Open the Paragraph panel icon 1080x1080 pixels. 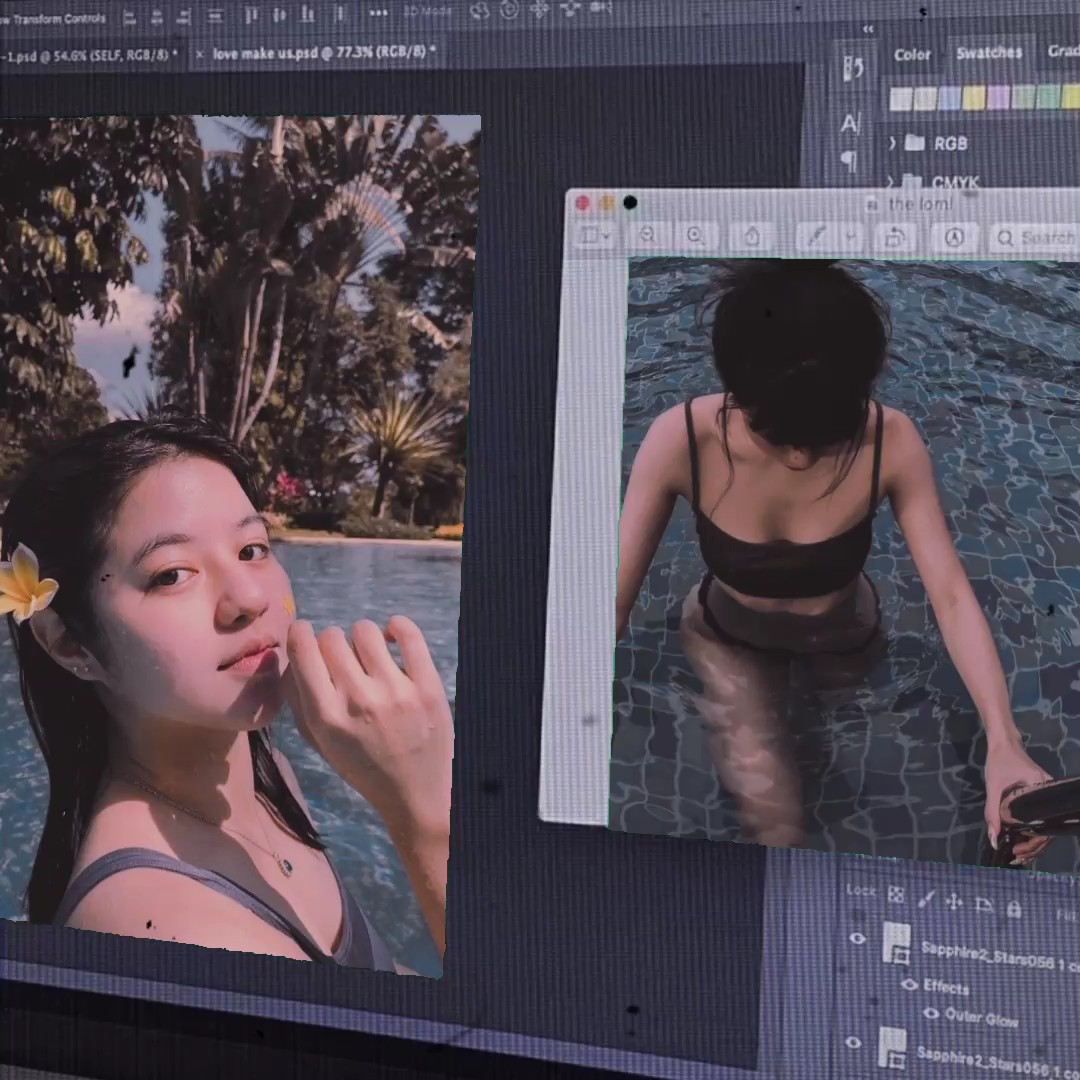point(849,160)
